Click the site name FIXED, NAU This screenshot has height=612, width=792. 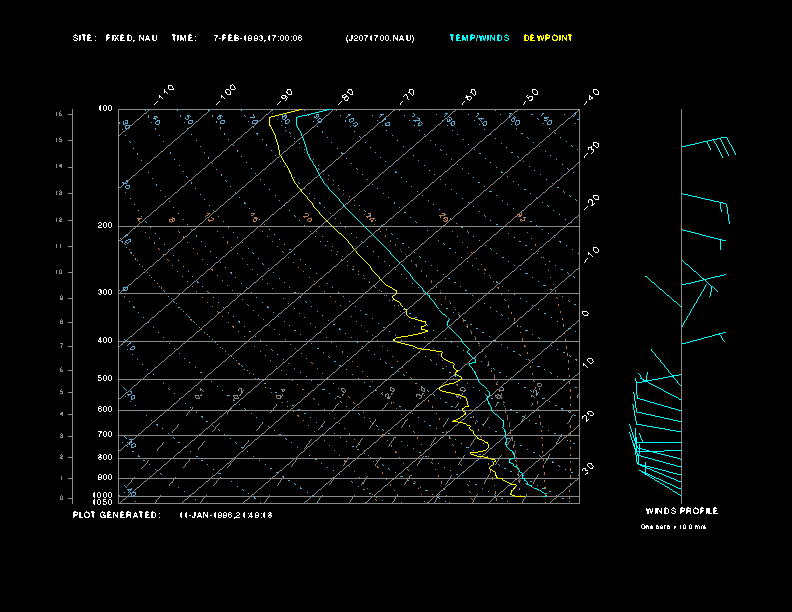[x=131, y=38]
